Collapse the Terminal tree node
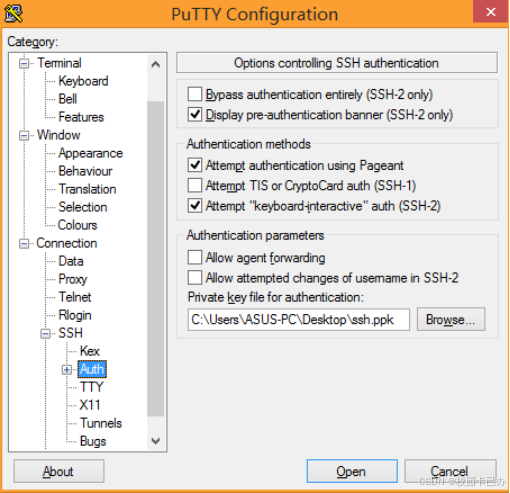510x493 pixels. tap(24, 63)
